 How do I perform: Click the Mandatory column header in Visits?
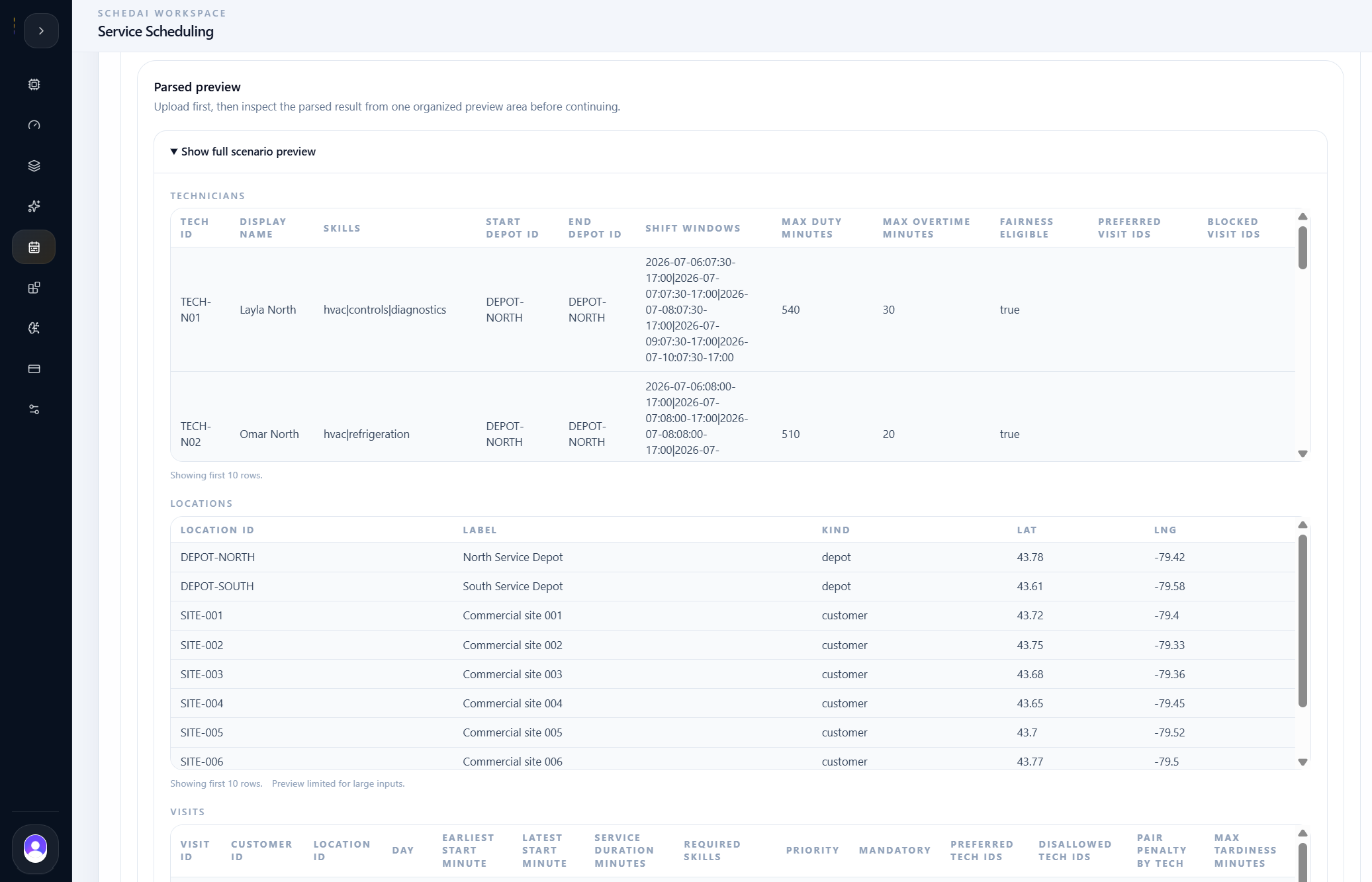[895, 850]
